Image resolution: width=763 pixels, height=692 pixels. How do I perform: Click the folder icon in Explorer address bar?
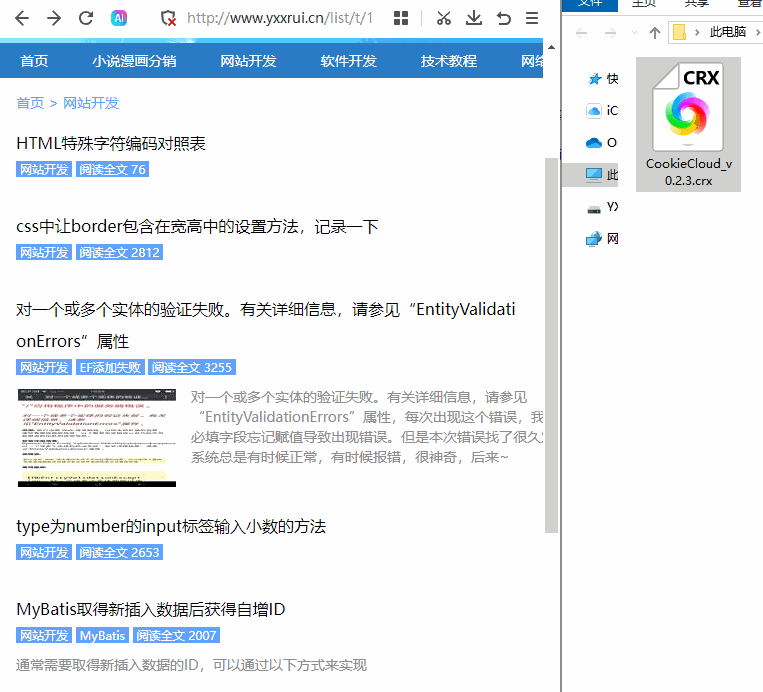coord(679,33)
